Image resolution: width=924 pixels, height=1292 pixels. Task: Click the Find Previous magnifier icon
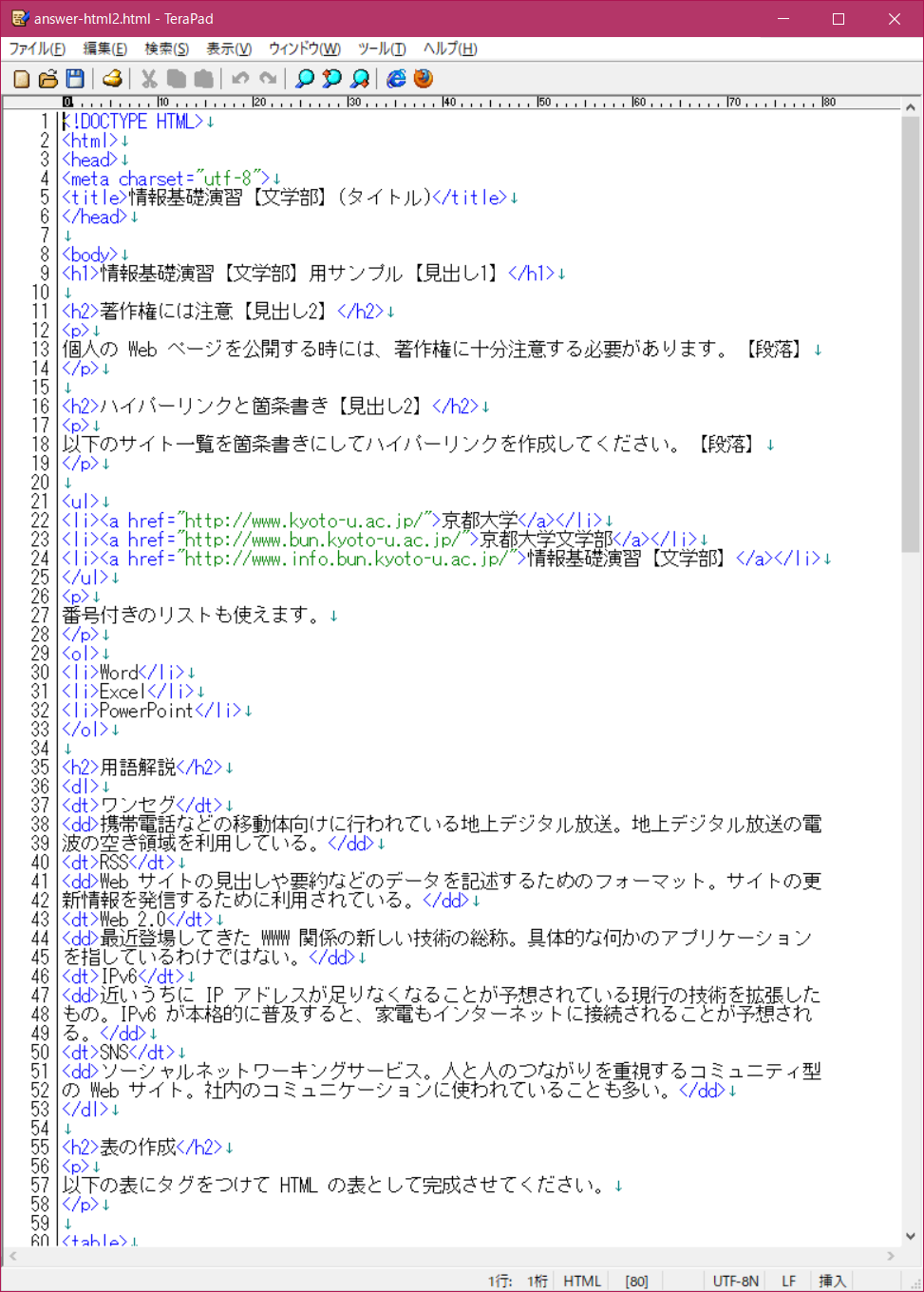(331, 79)
